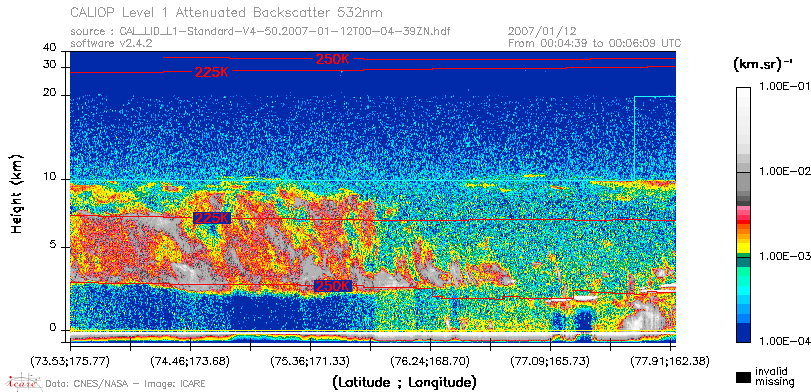Screen dimensions: 811x392
Task: Click the top red '250K' contour label
Action: click(333, 59)
